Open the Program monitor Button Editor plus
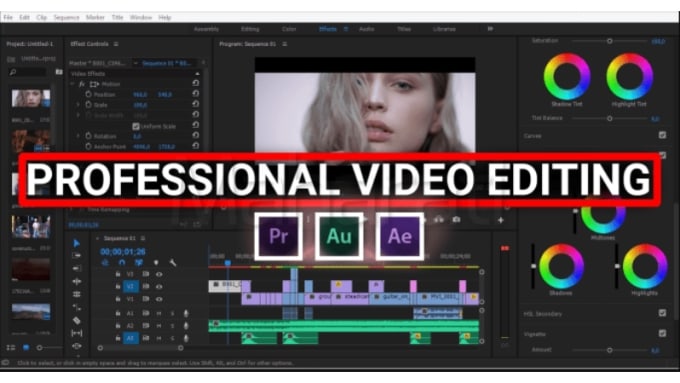 [500, 220]
